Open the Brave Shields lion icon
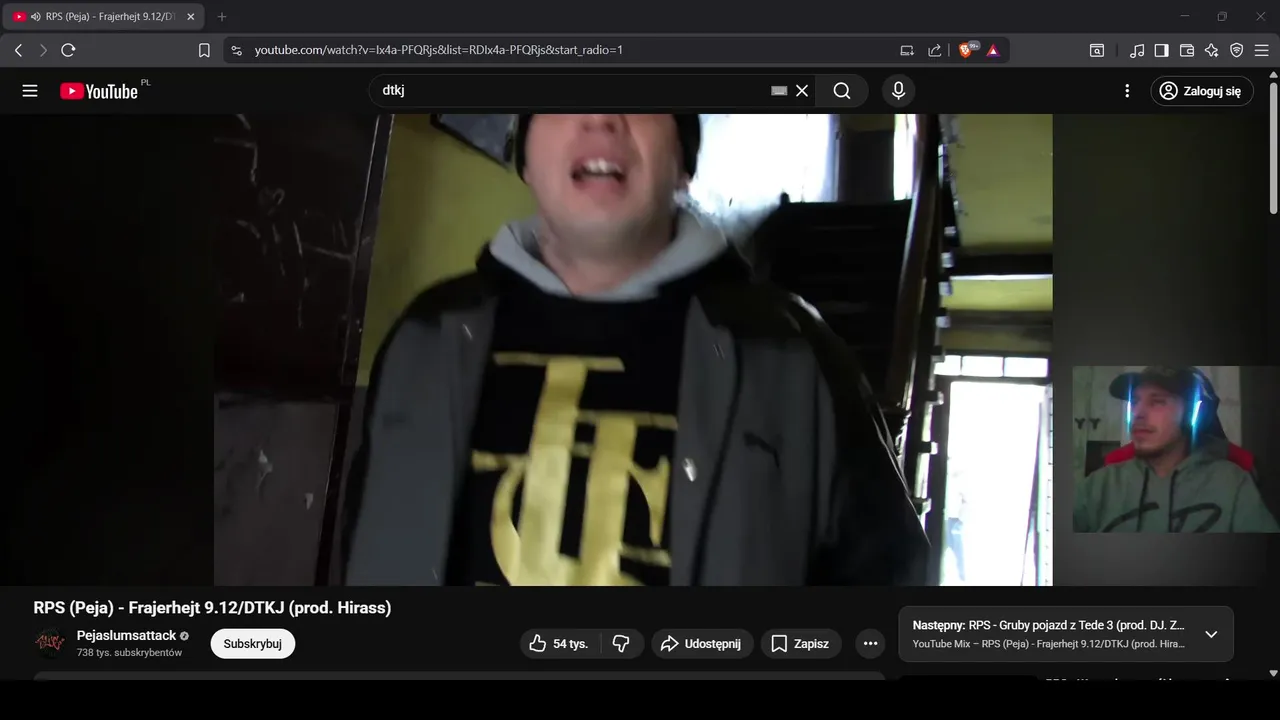 967,50
